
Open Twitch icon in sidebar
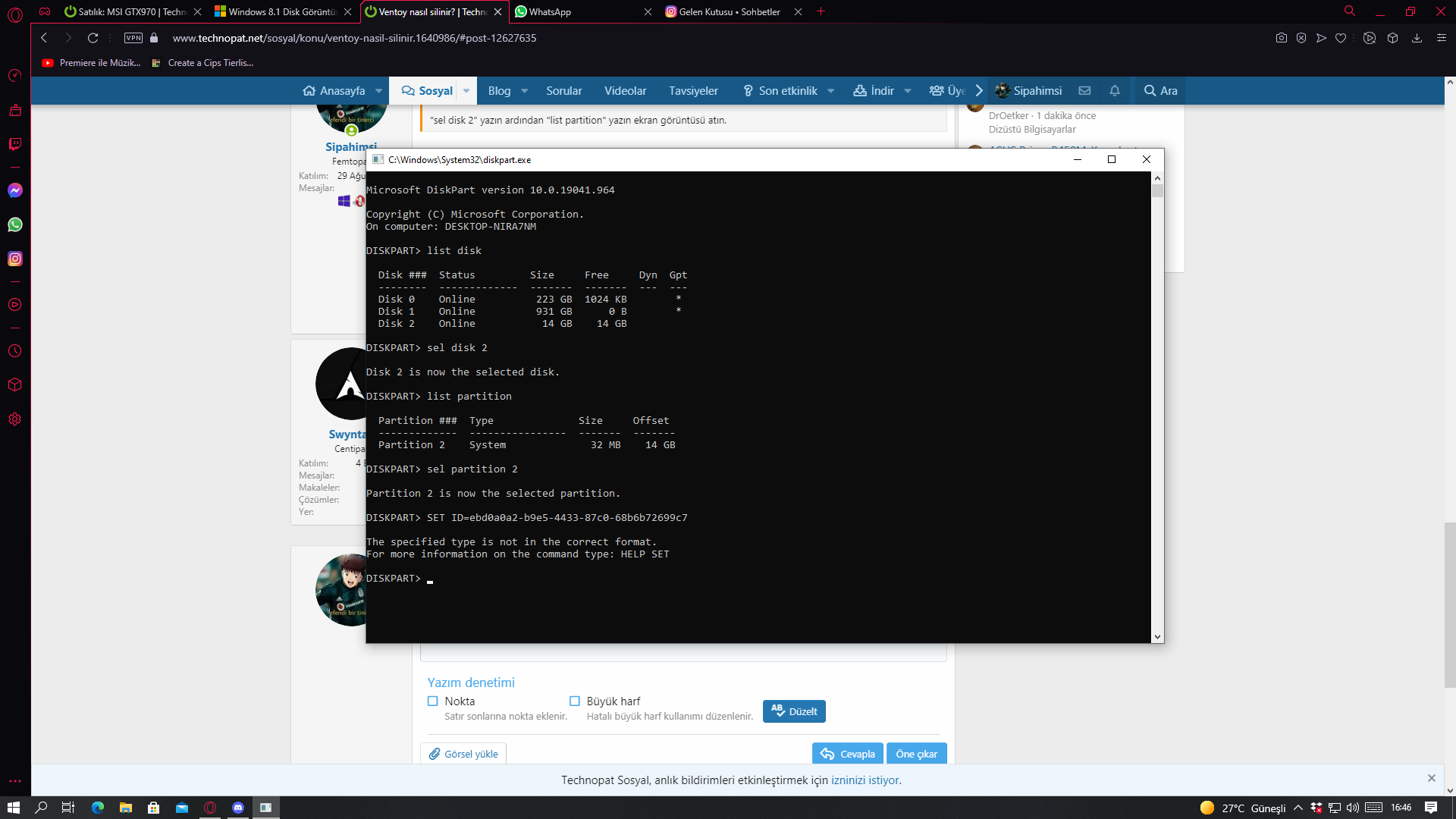click(15, 144)
